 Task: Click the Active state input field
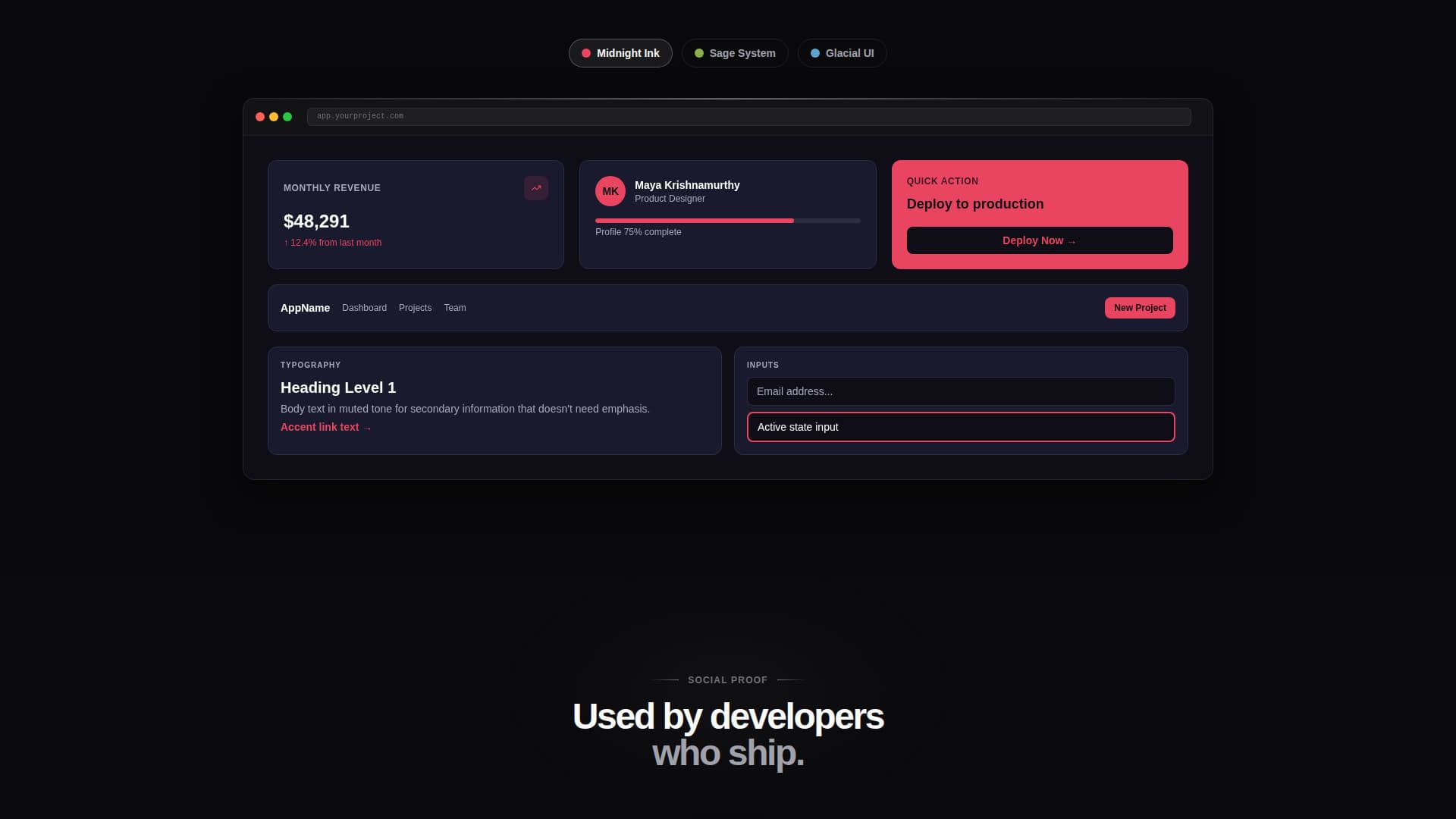point(961,427)
